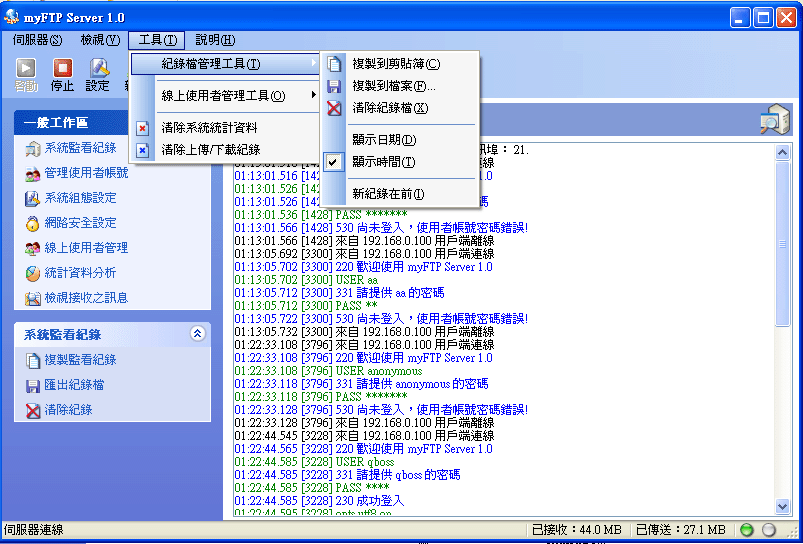The width and height of the screenshot is (803, 544).
Task: Click log line '230 成功登入'
Action: point(319,500)
